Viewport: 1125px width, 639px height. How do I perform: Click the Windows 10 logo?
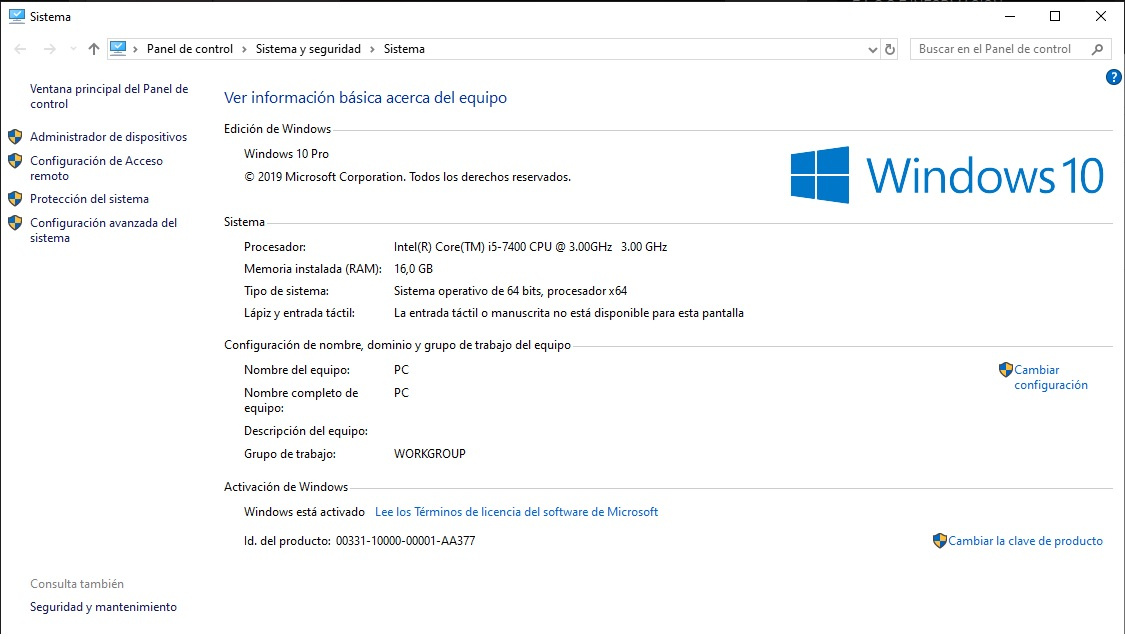947,175
